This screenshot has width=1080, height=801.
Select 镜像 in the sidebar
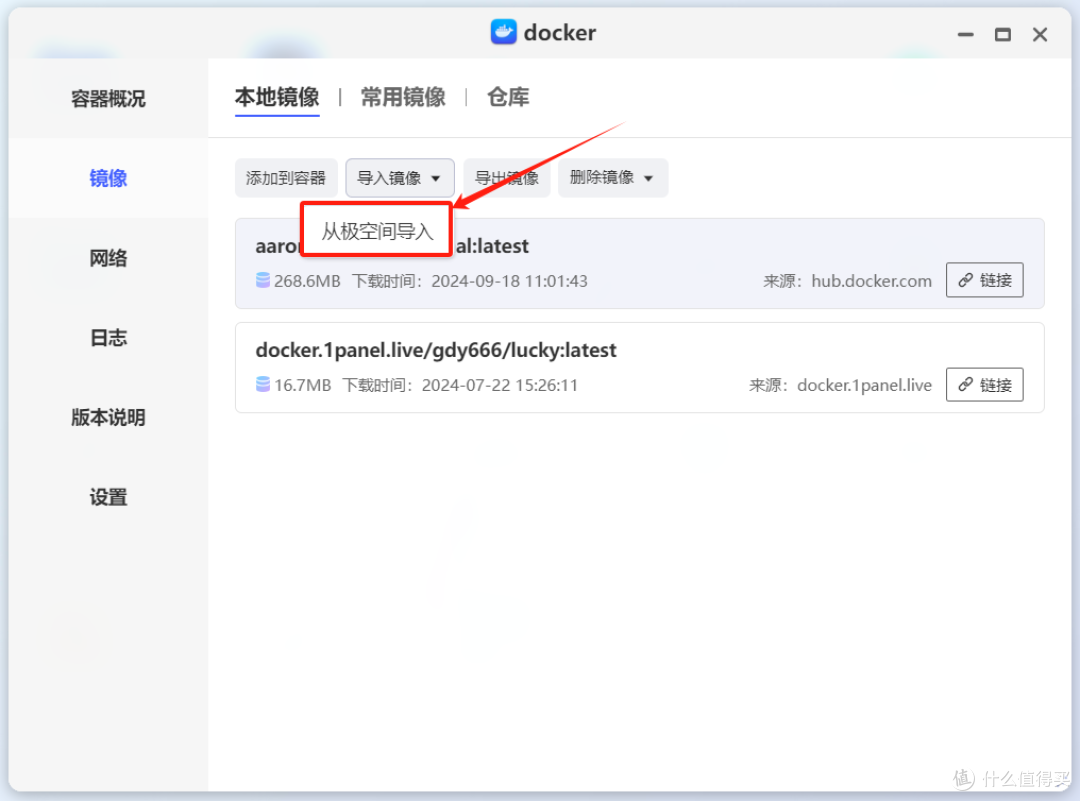coord(108,178)
